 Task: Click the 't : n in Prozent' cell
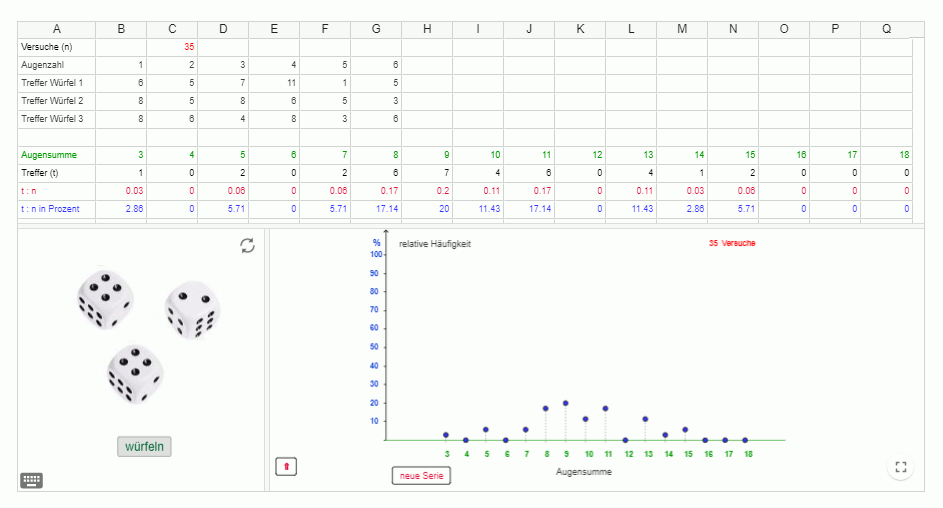click(56, 209)
